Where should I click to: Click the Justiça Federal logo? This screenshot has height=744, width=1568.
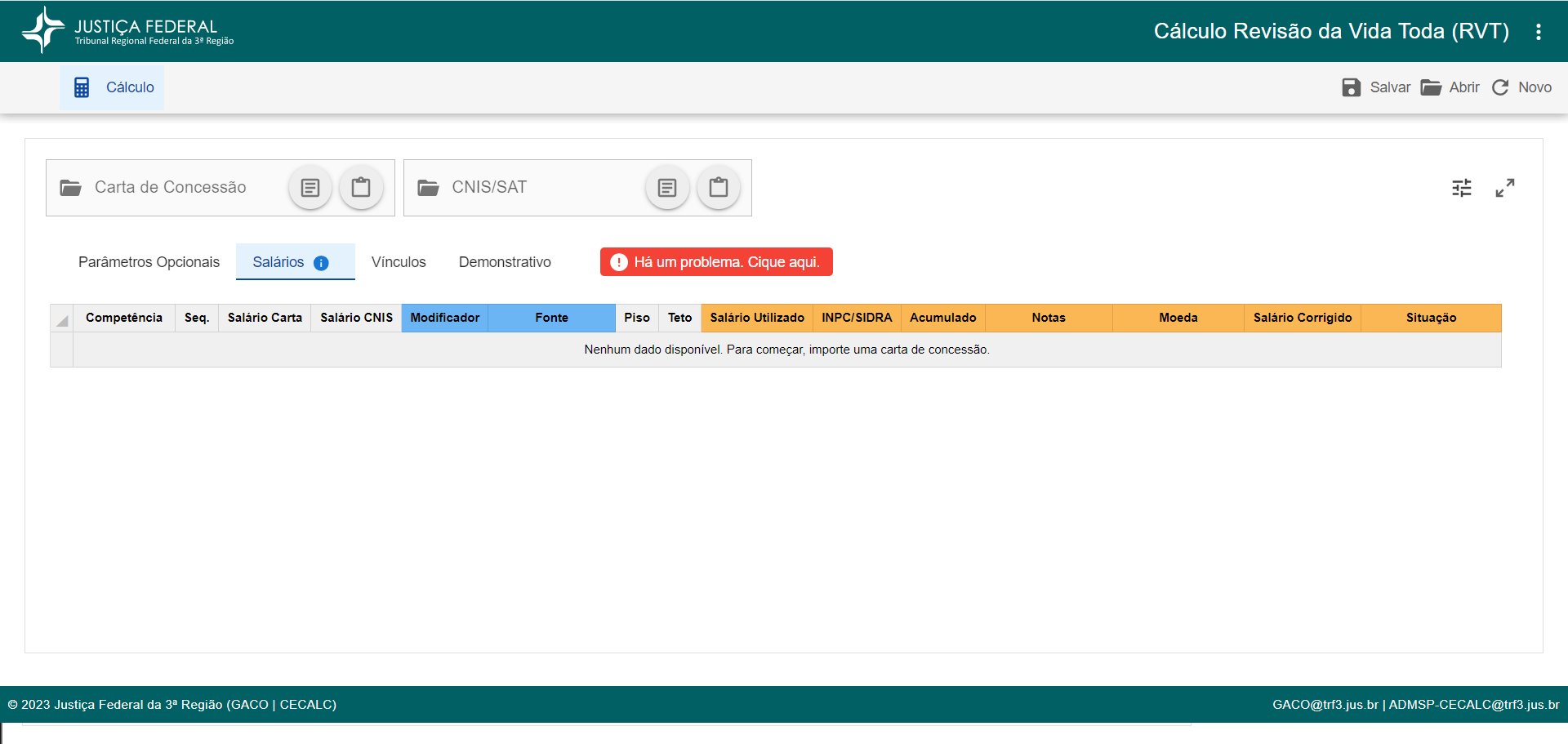(127, 31)
